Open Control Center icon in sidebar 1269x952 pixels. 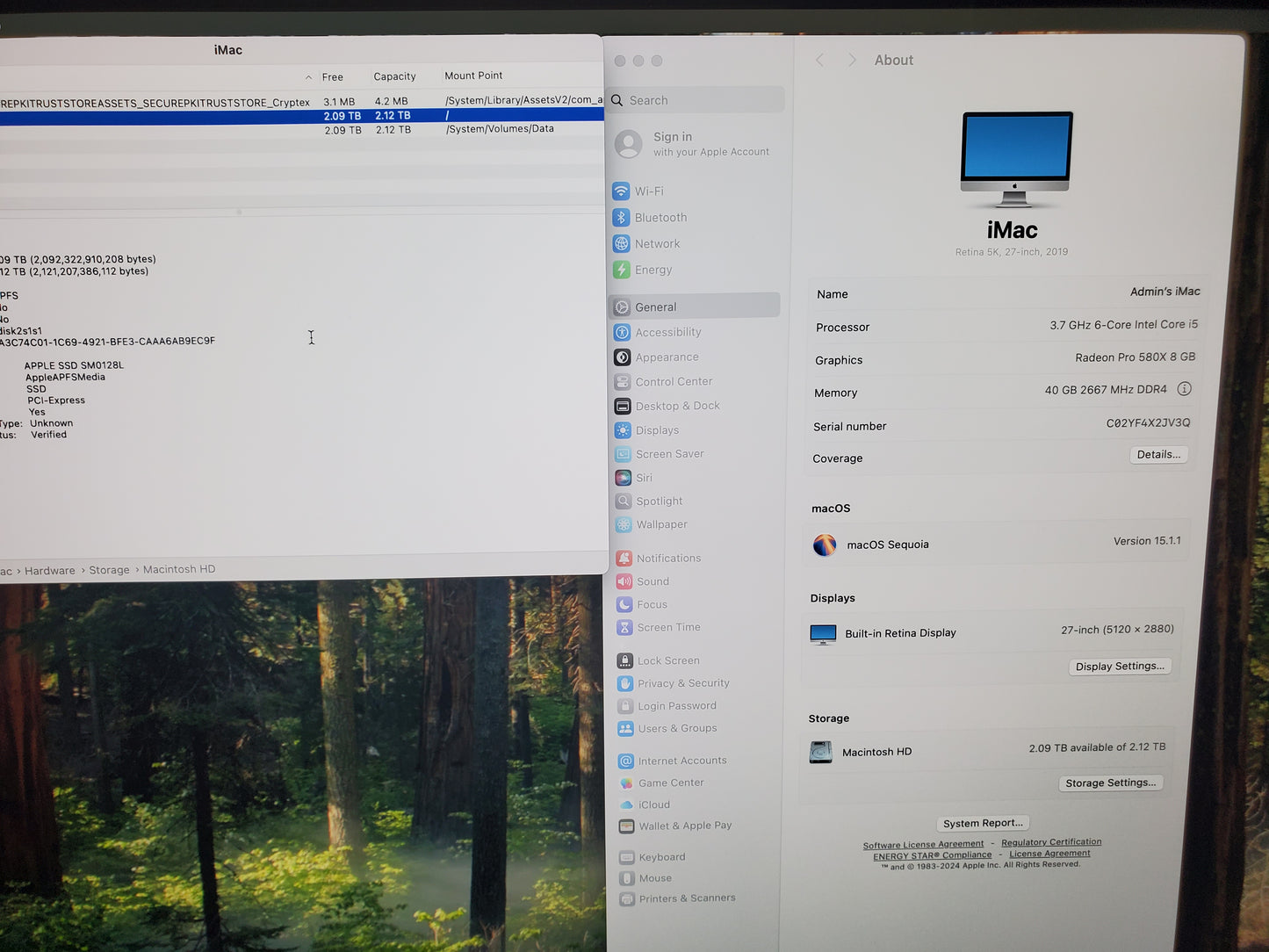point(622,382)
